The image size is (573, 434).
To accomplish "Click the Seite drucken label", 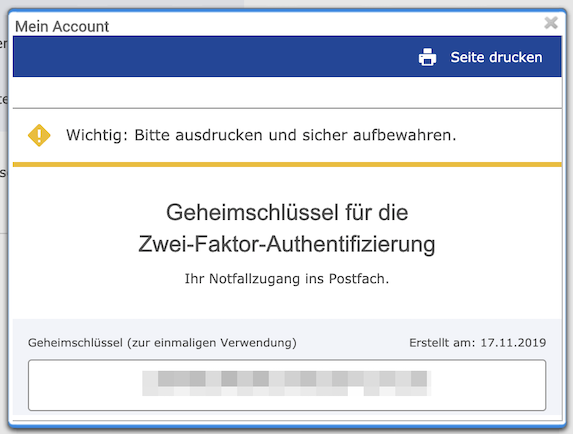I will [x=496, y=57].
